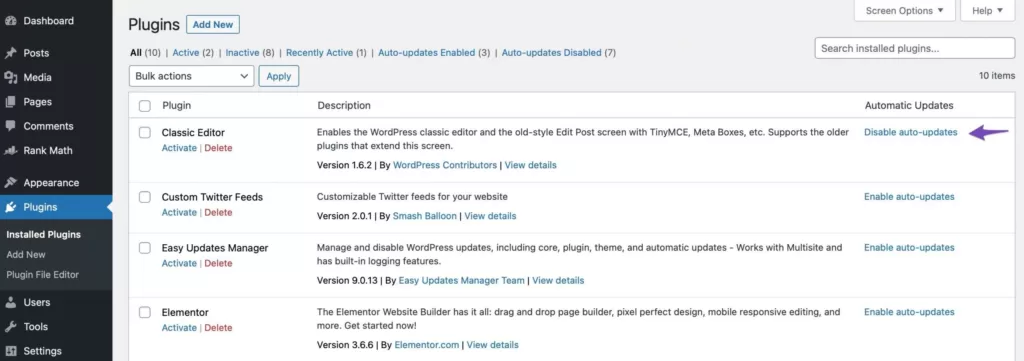Click the Appearance paintbrush icon
The width and height of the screenshot is (1024, 361).
10,183
